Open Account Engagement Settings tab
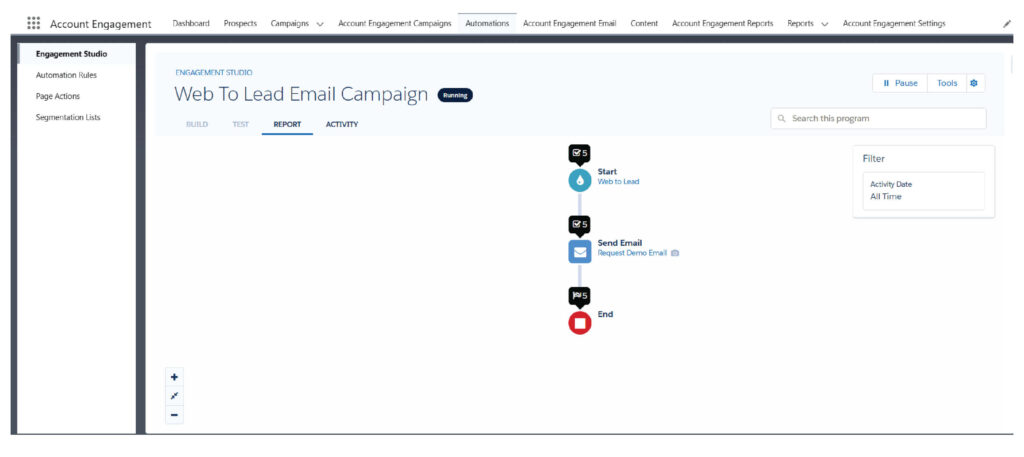The image size is (1024, 457). pyautogui.click(x=894, y=24)
